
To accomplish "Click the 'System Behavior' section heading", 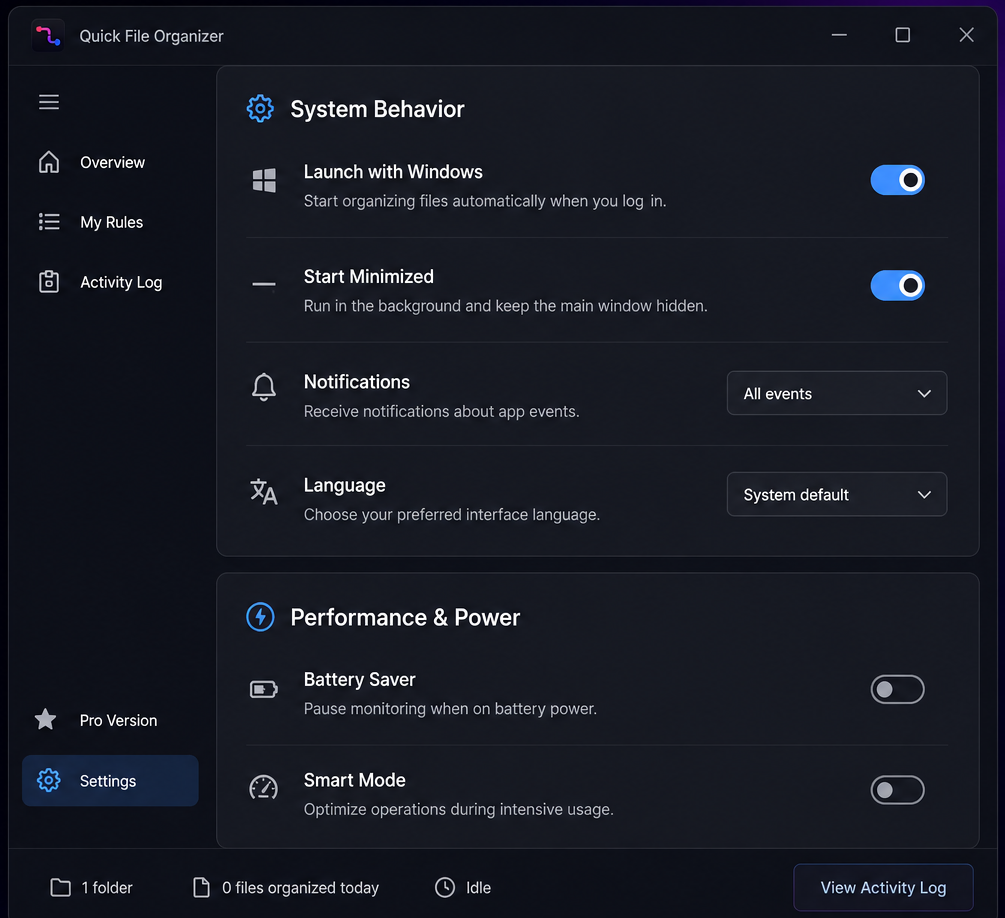I will tap(377, 109).
